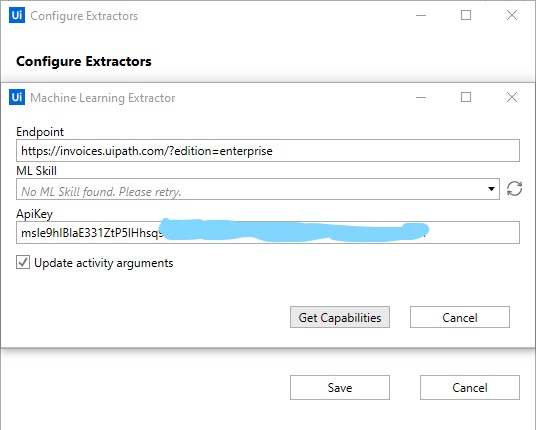Maximize the Machine Learning Extractor window
This screenshot has width=536, height=430.
(x=466, y=97)
